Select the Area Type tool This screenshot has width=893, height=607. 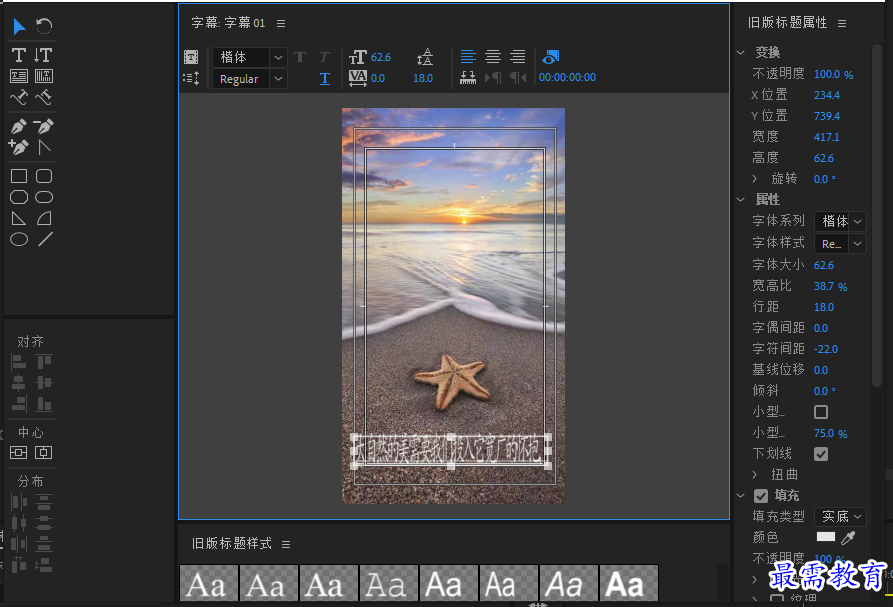coord(19,76)
